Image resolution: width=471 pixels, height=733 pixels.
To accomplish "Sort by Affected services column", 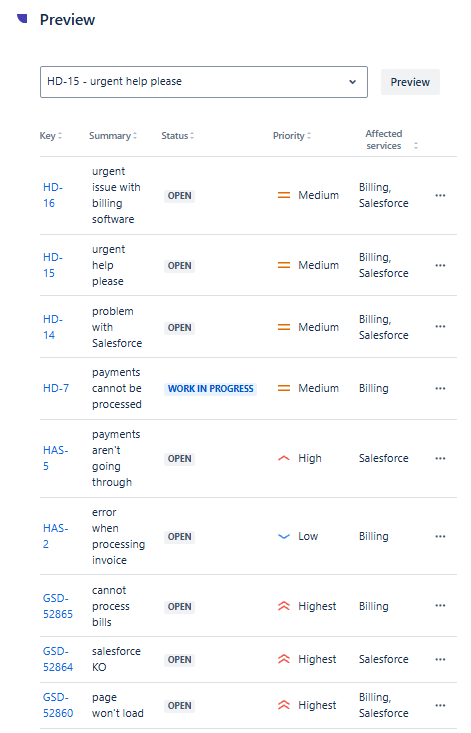I will coord(392,140).
